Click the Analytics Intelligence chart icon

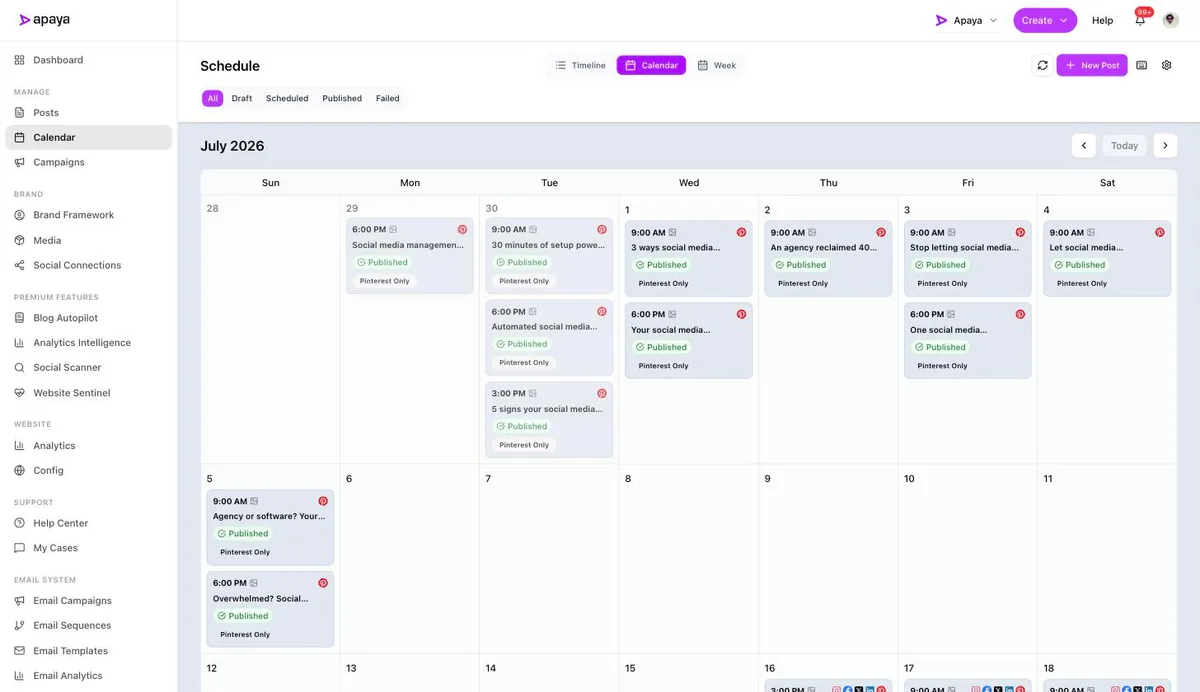coord(20,343)
